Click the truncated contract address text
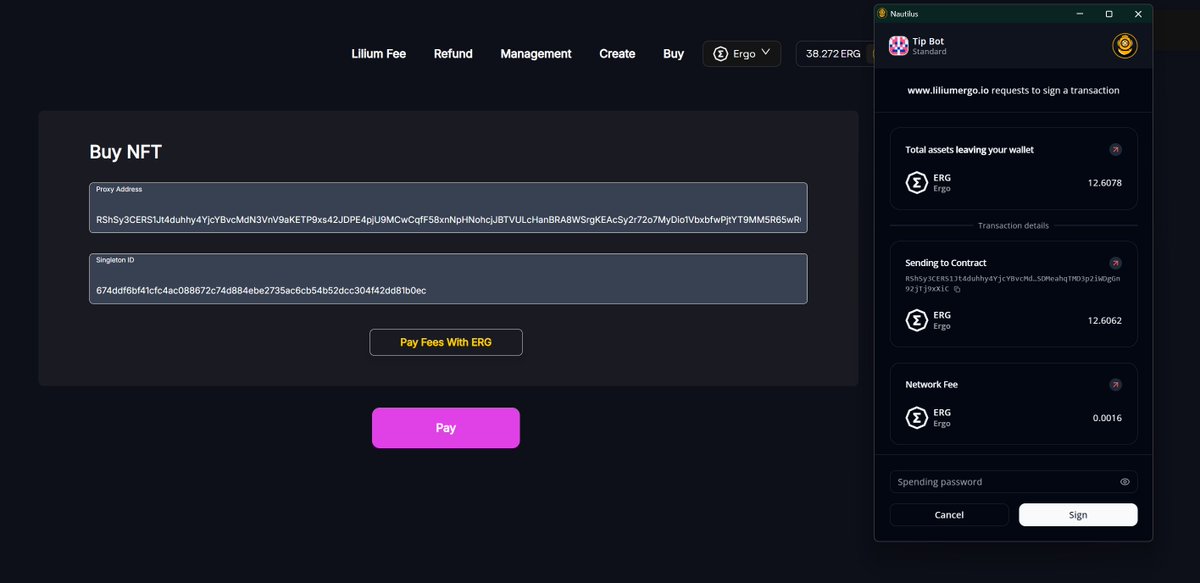 point(1012,284)
